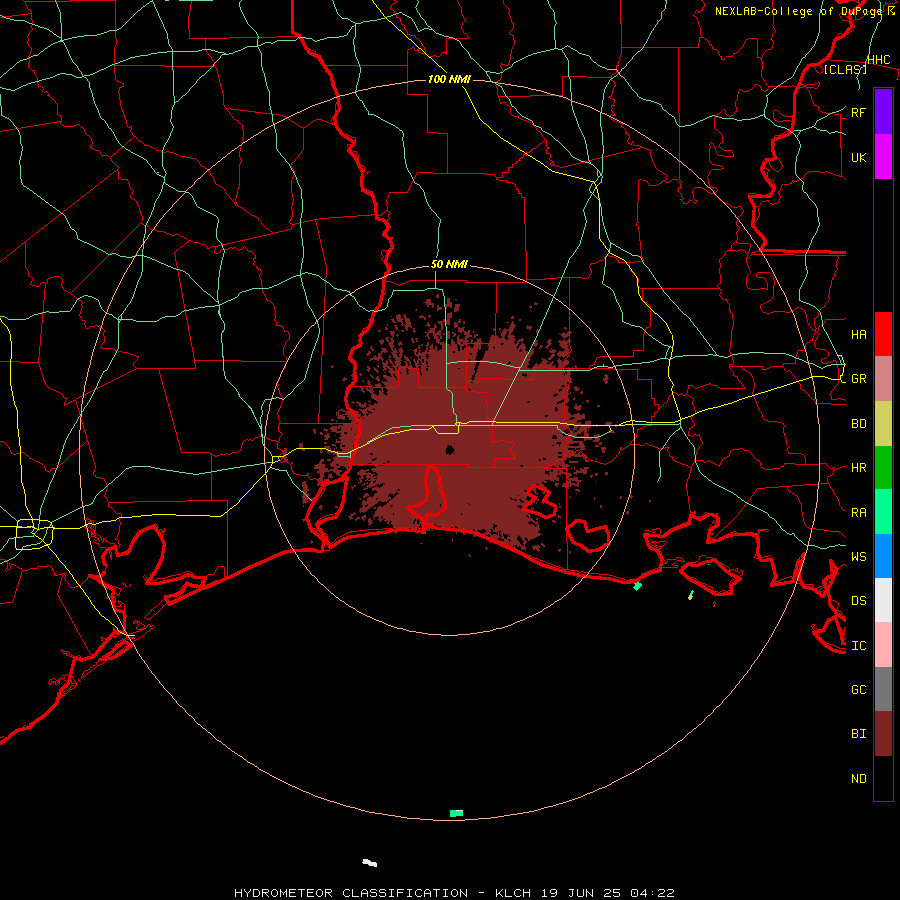
Task: Select the IC pink legend swatch
Action: pos(883,645)
